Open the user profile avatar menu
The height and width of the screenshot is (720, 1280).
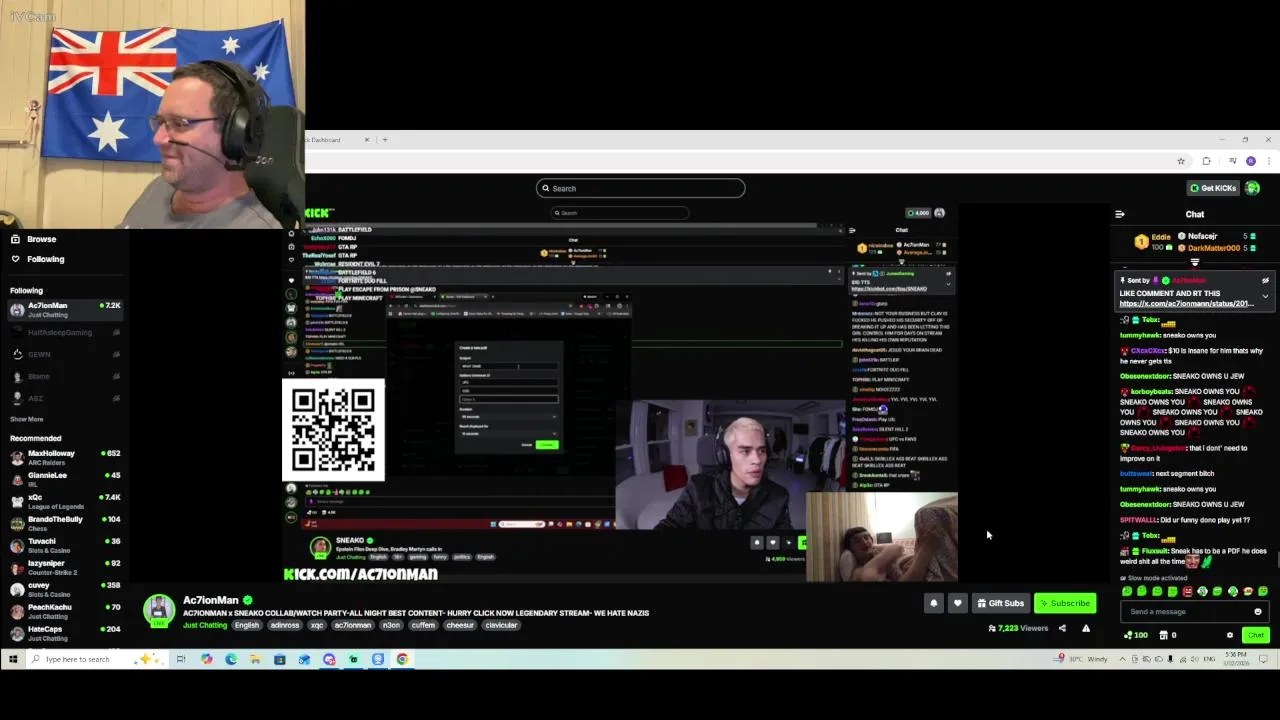click(x=1253, y=188)
